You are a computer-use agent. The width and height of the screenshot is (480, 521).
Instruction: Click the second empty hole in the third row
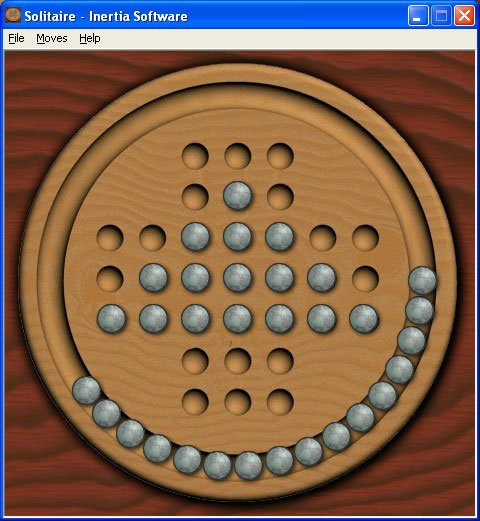[x=152, y=238]
